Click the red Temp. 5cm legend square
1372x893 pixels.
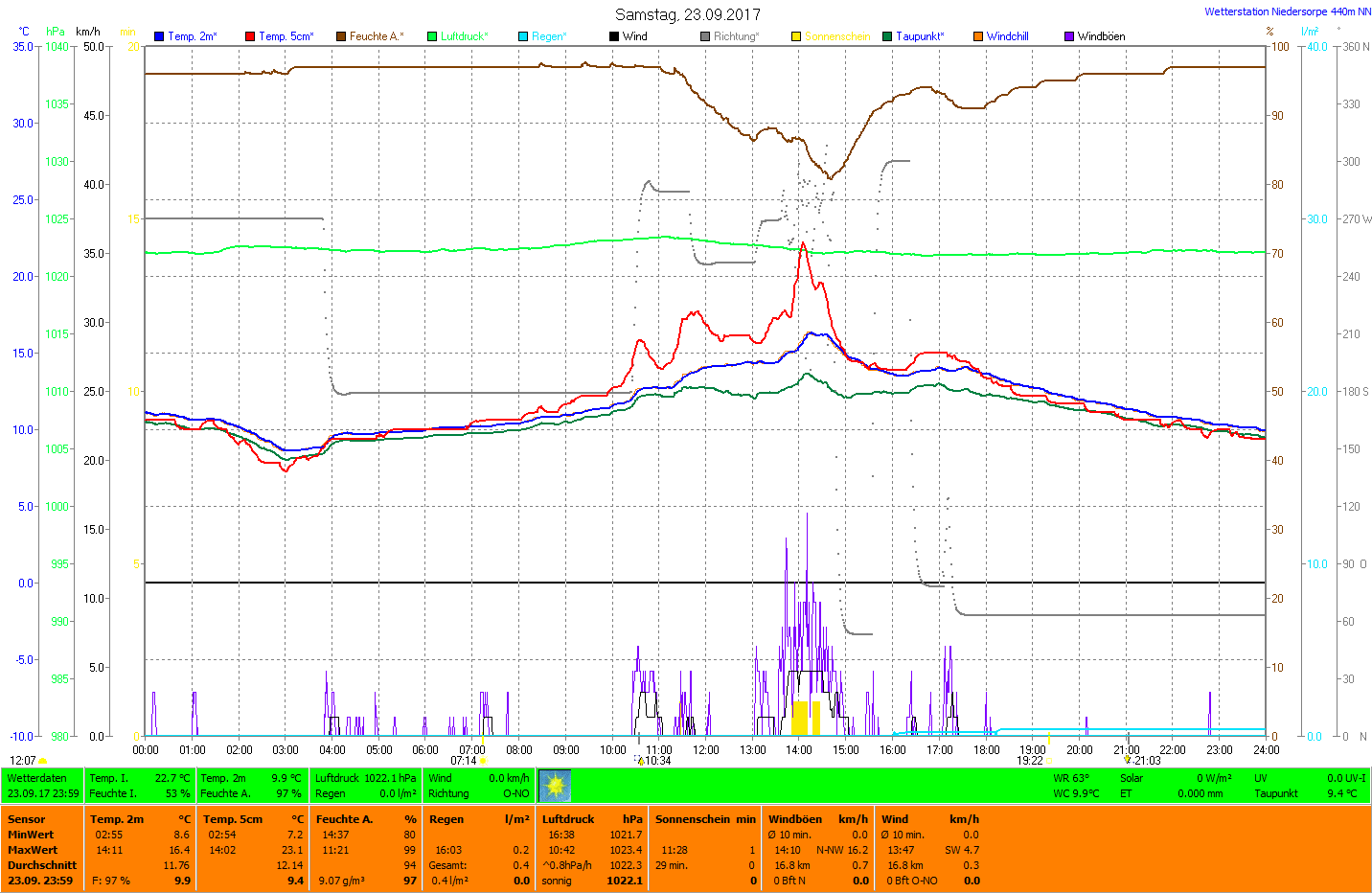tap(250, 36)
